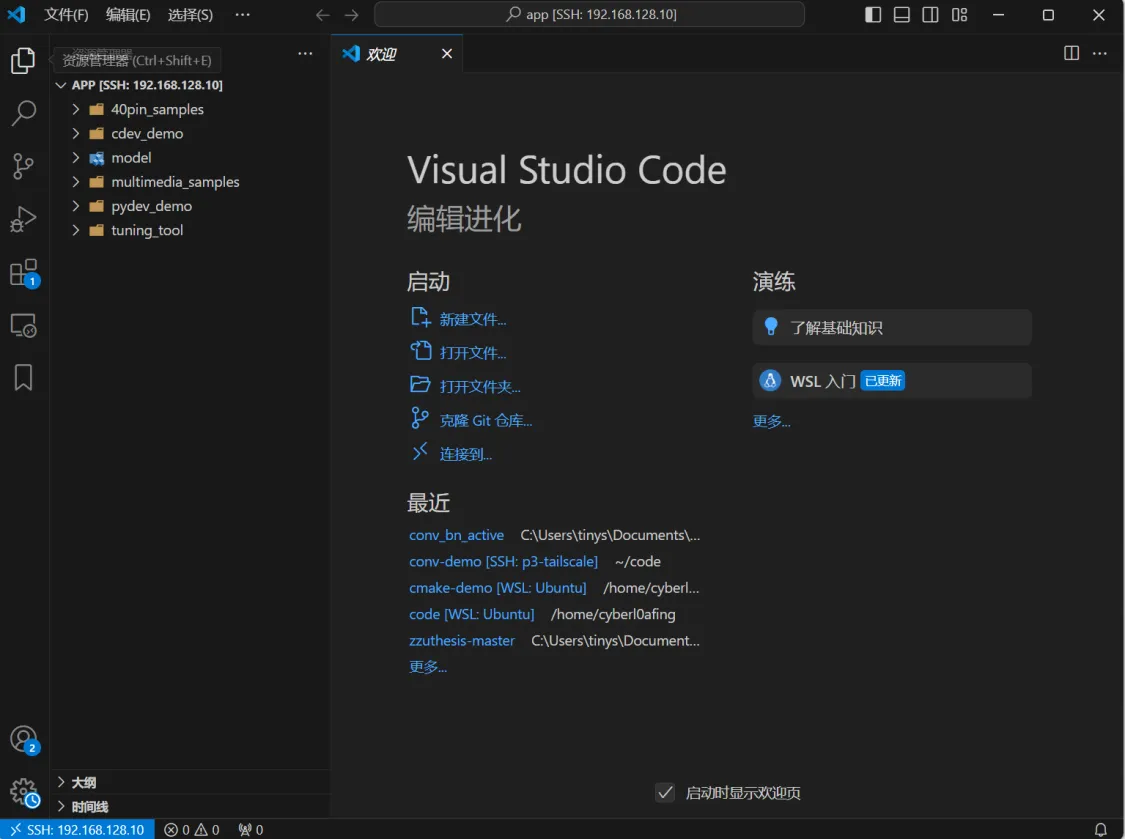Open recent zzuthesis-master project
The height and width of the screenshot is (839, 1125).
pyautogui.click(x=461, y=640)
